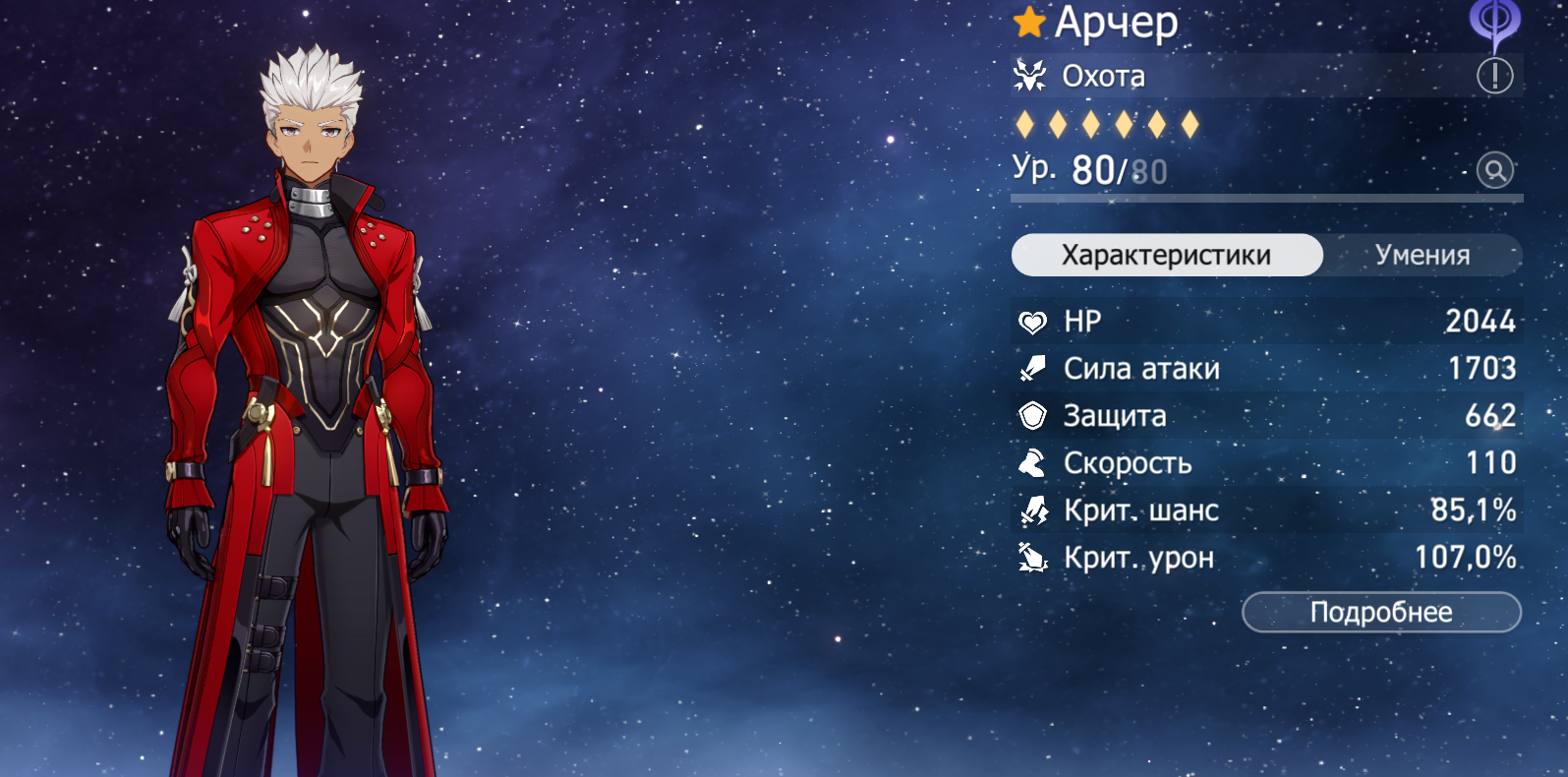Open the Подробнее details button
Viewport: 1568px width, 777px height.
click(x=1381, y=612)
